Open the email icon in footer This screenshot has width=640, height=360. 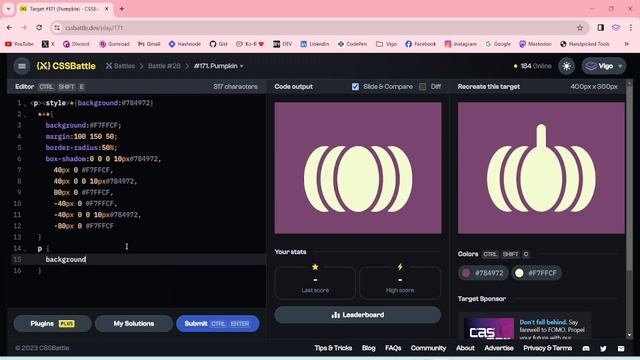coord(621,349)
